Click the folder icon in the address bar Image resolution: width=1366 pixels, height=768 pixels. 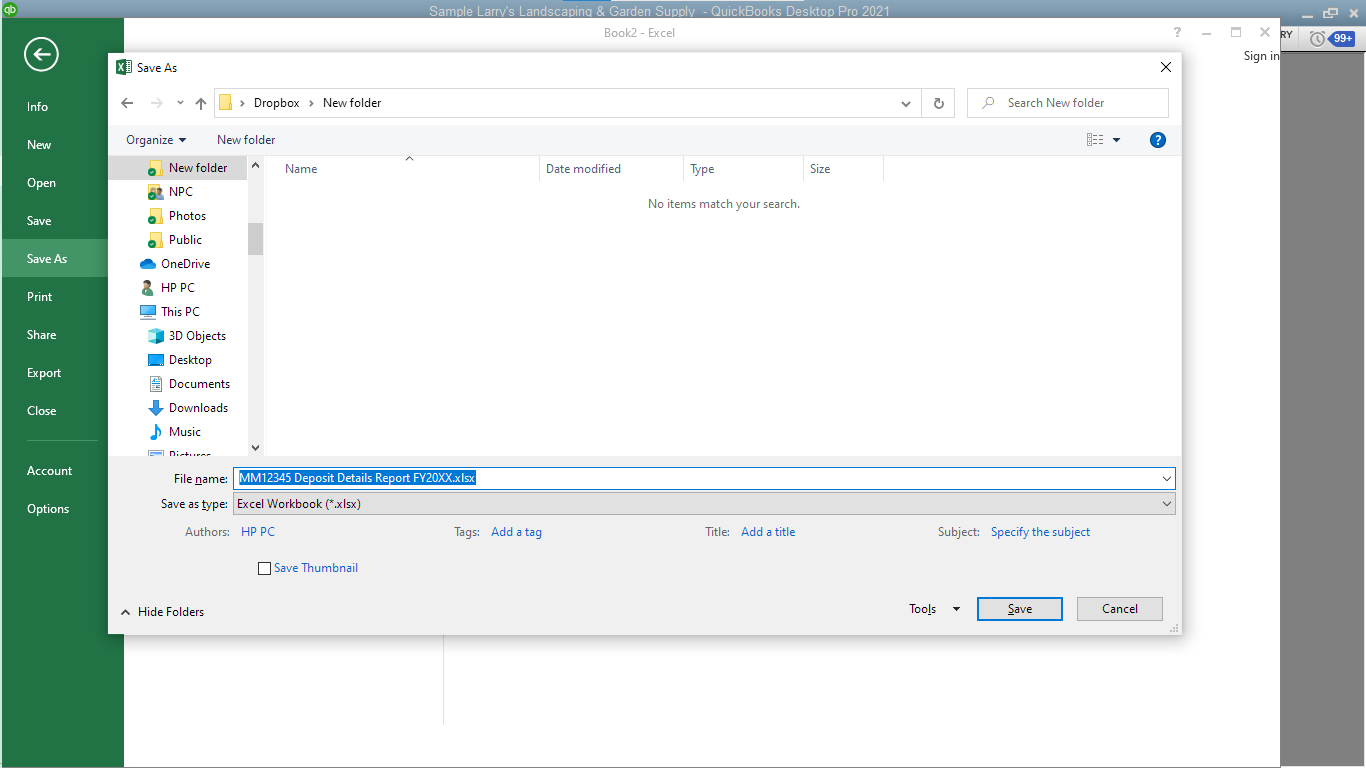[226, 102]
